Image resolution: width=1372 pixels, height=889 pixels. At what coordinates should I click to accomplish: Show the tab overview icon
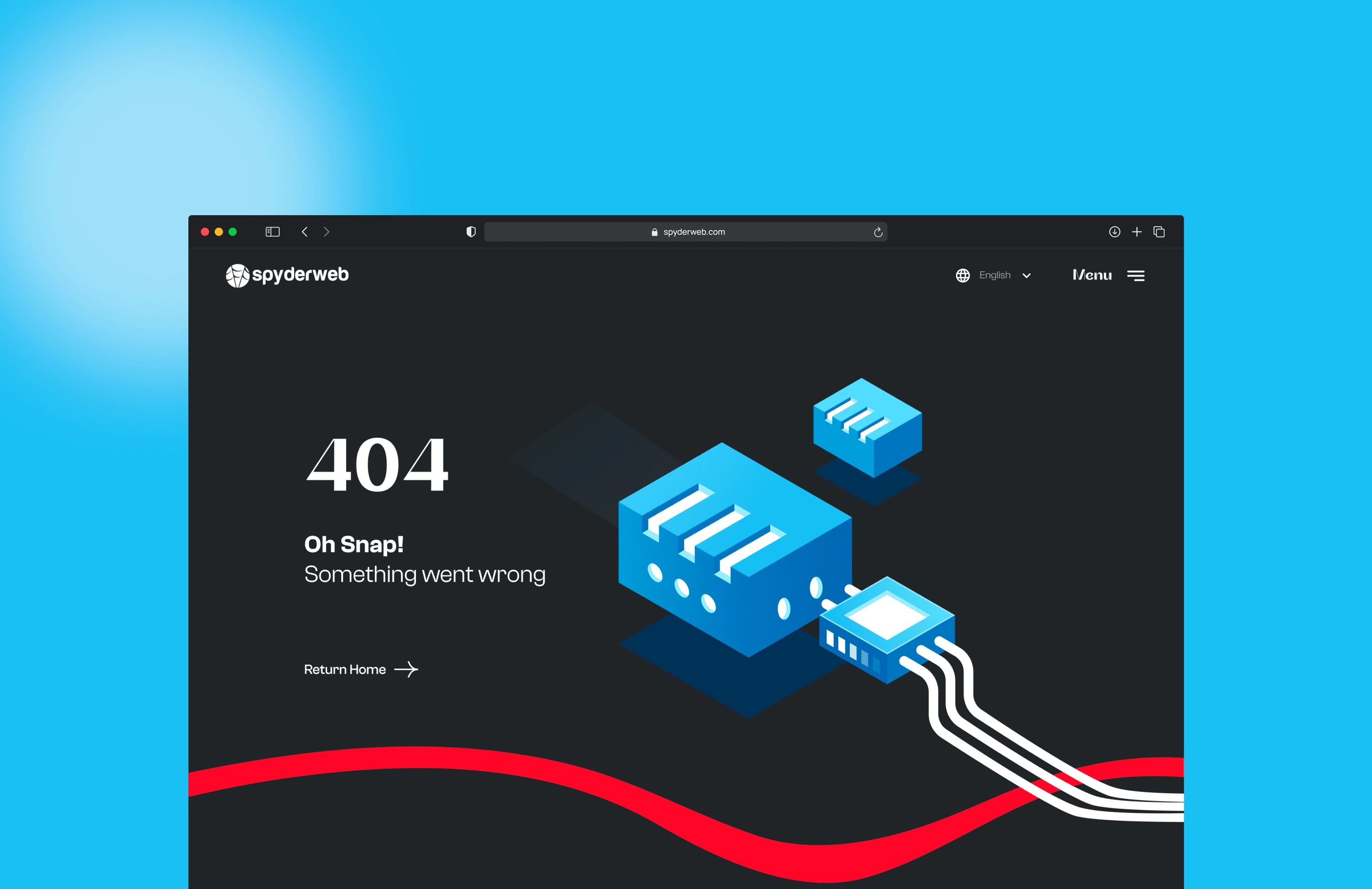(1159, 232)
